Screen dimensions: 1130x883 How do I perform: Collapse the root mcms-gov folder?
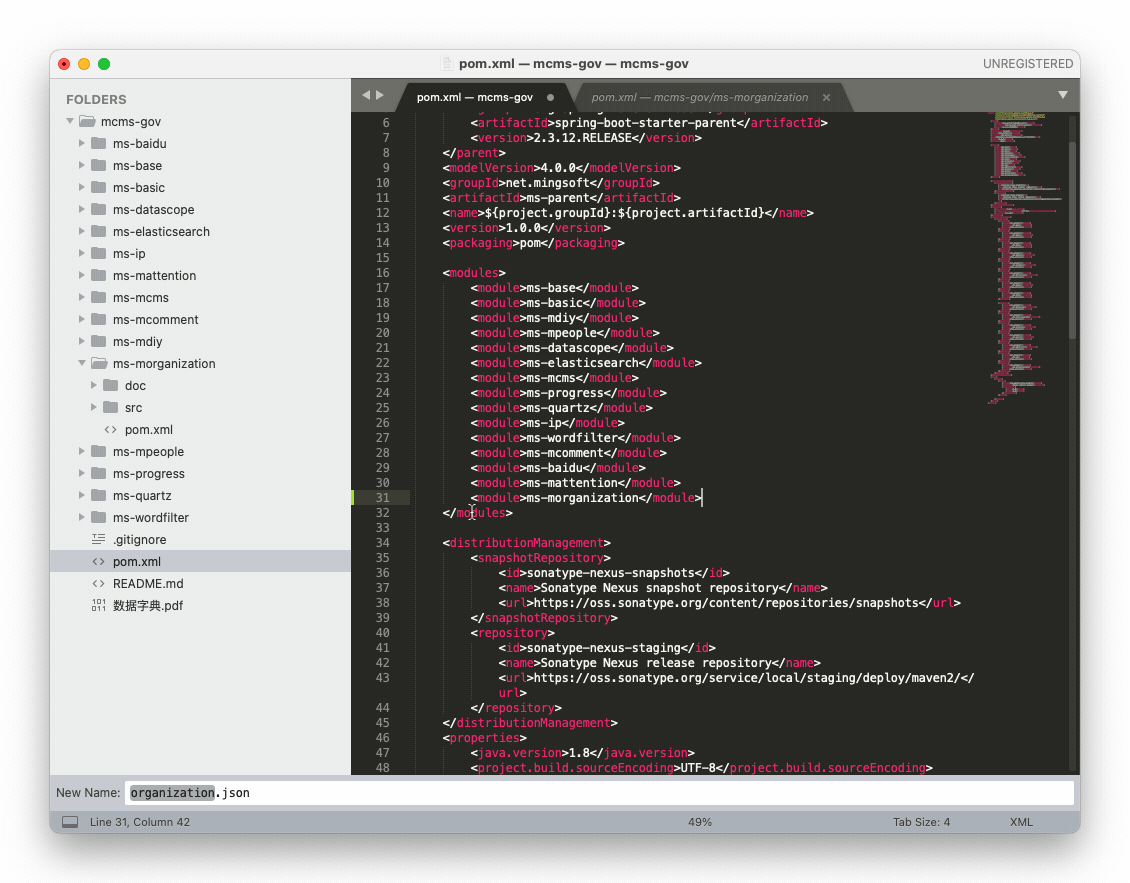tap(70, 122)
